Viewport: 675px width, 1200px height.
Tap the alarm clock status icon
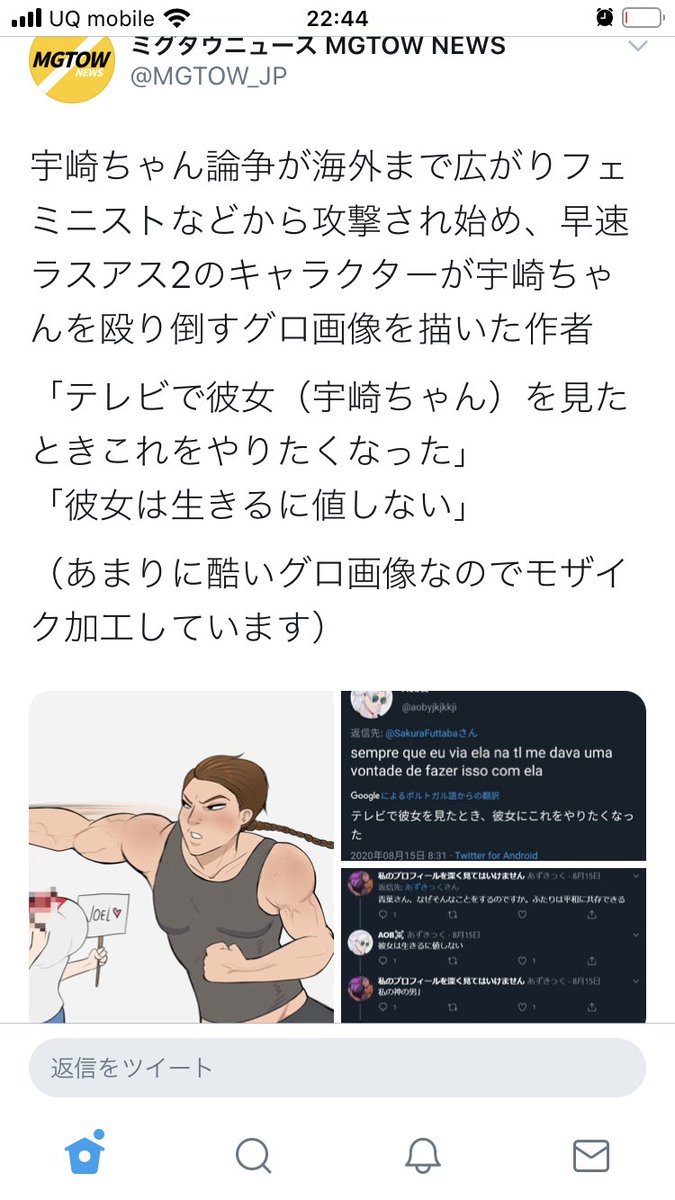pos(604,18)
